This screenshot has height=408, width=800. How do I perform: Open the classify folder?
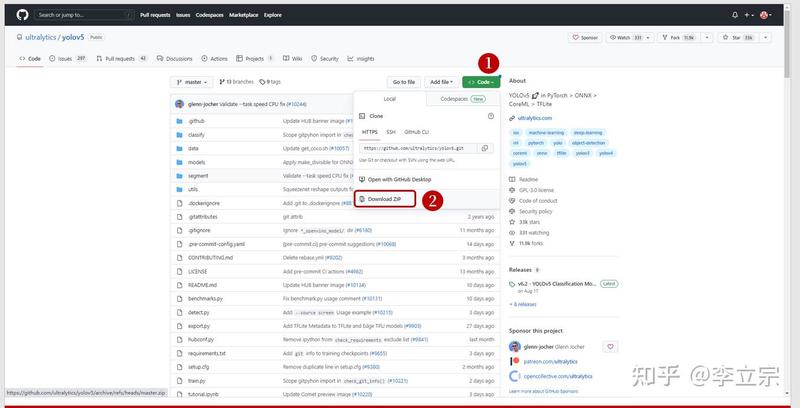pyautogui.click(x=196, y=135)
